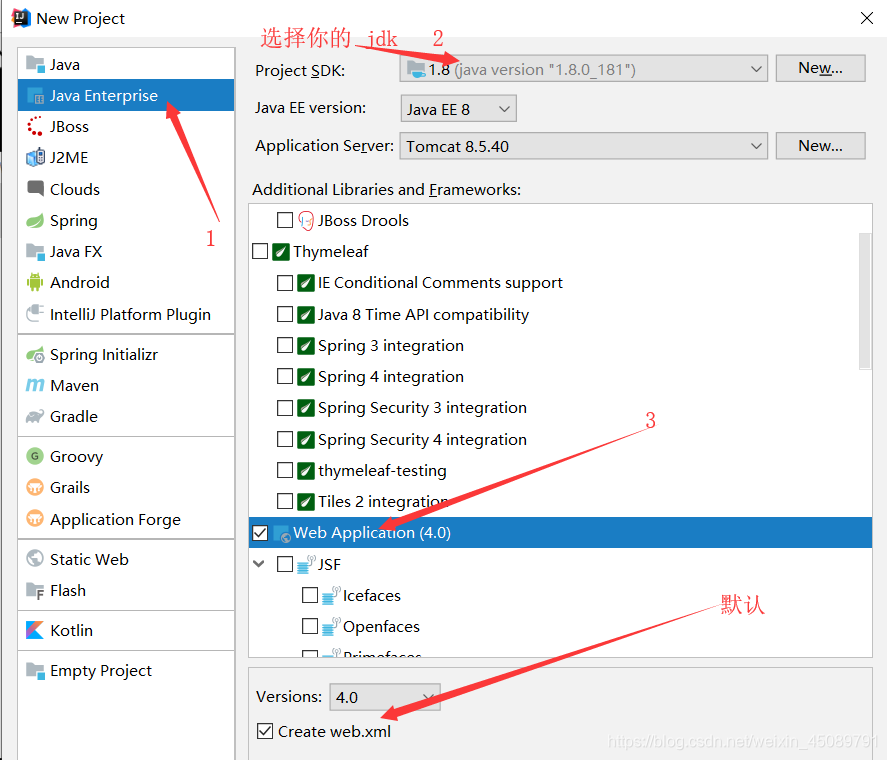Check the Tiles 2 integration checkbox
The image size is (887, 760).
[x=285, y=501]
